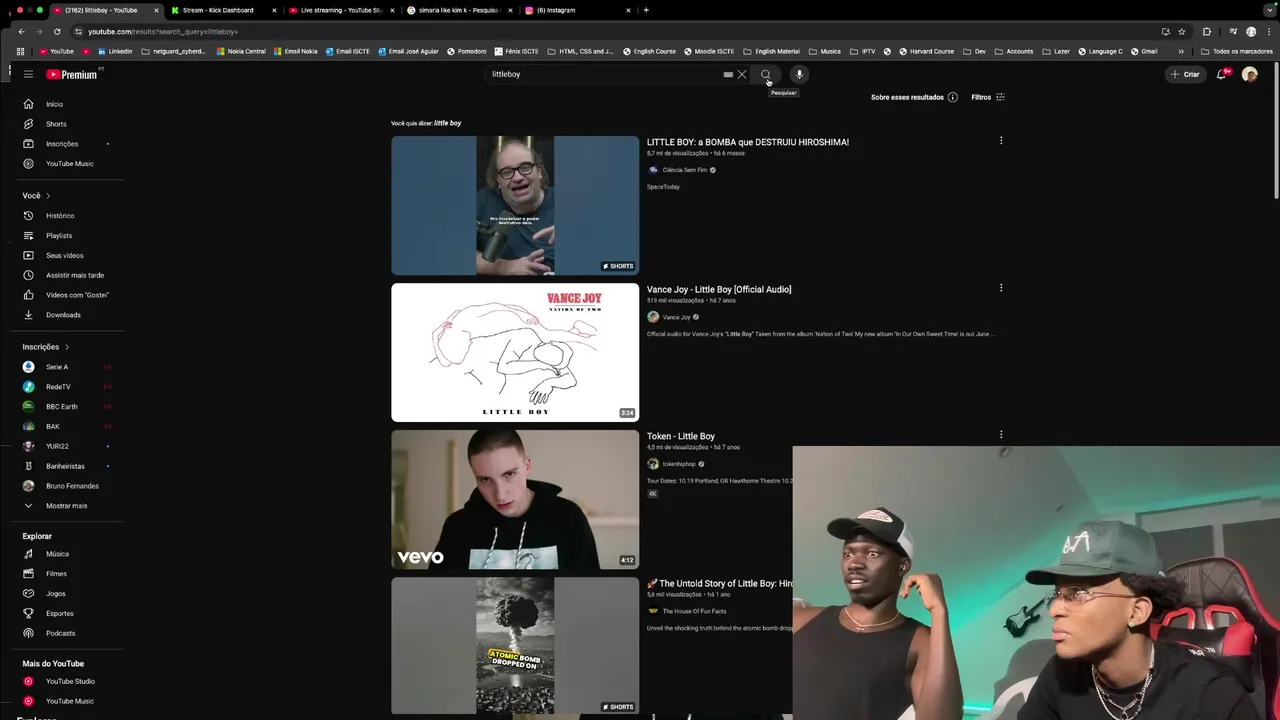This screenshot has height=720, width=1280.
Task: Expand the Você section chevron
Action: 48,196
